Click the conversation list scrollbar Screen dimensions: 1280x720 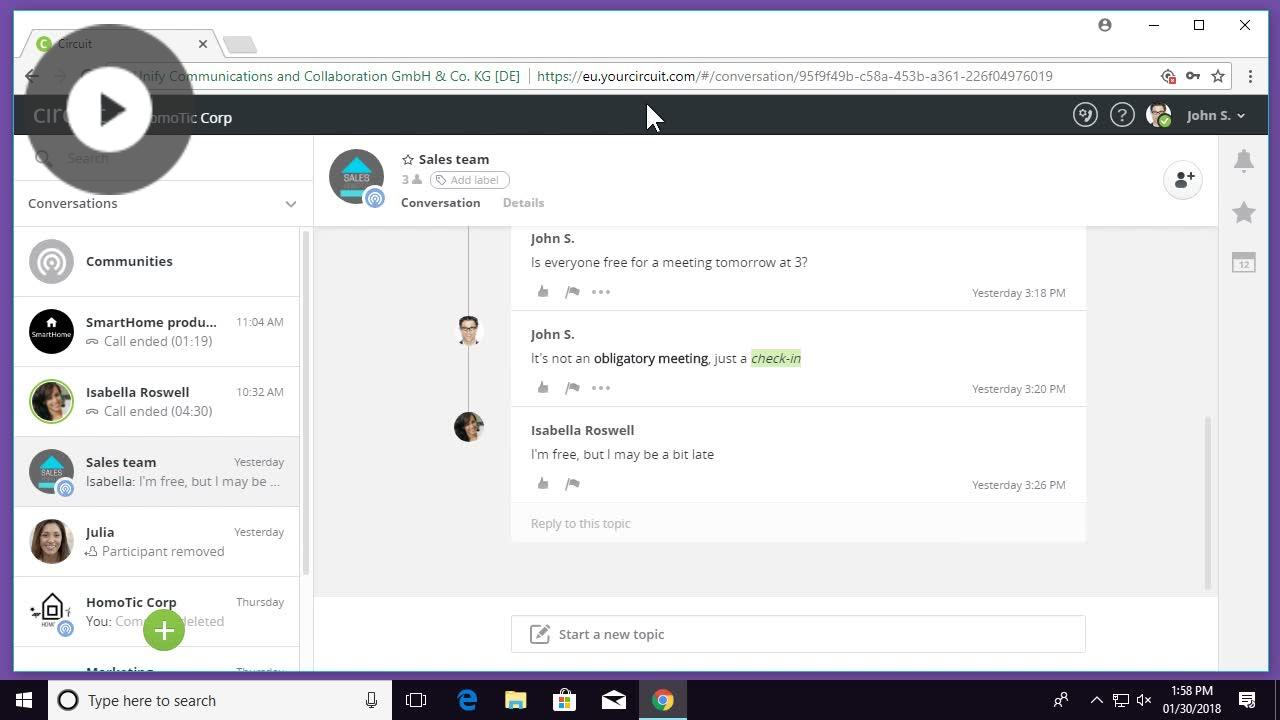coord(306,402)
